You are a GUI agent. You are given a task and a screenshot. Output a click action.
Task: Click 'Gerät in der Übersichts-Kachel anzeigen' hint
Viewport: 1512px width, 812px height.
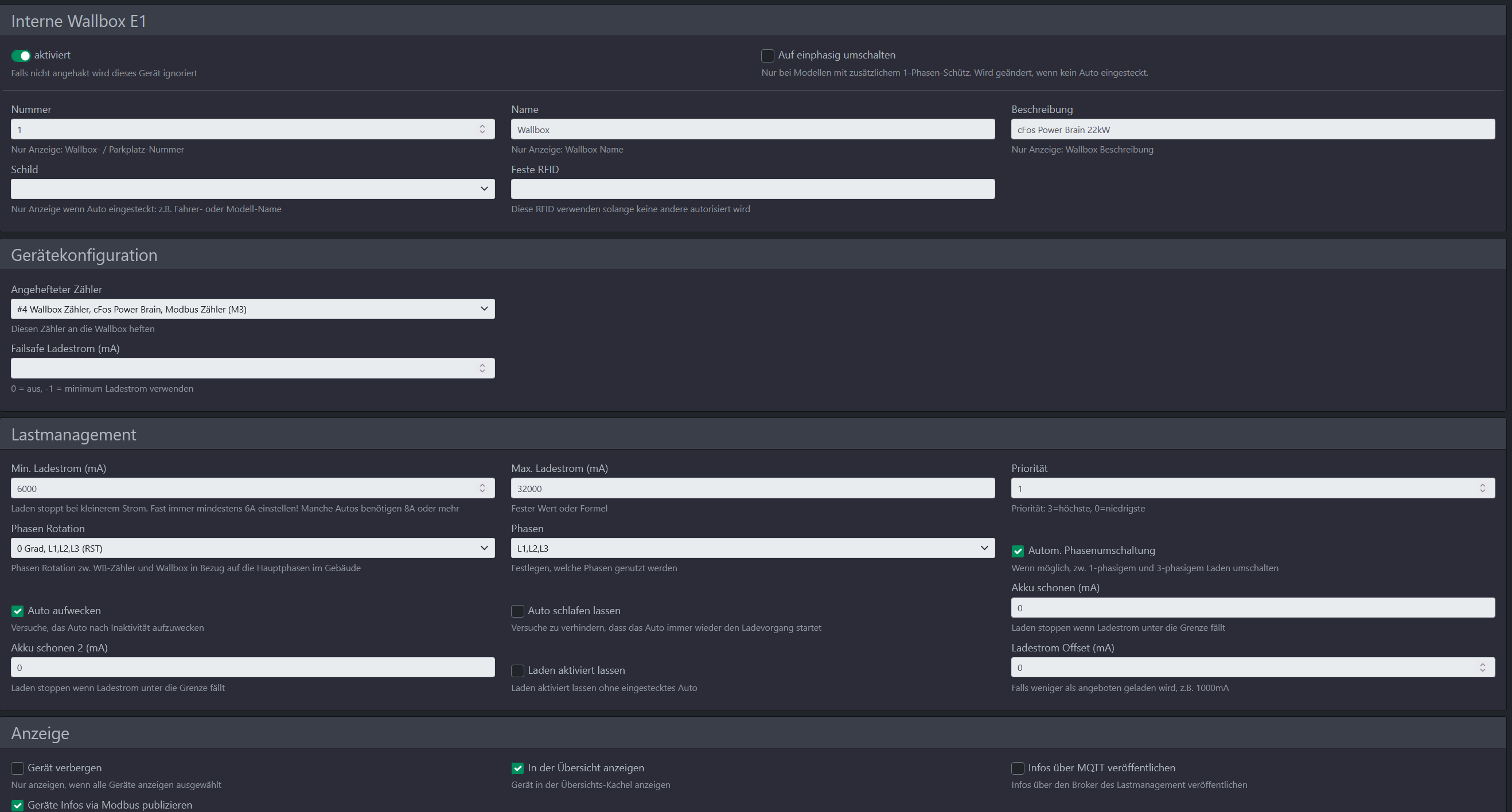click(590, 785)
